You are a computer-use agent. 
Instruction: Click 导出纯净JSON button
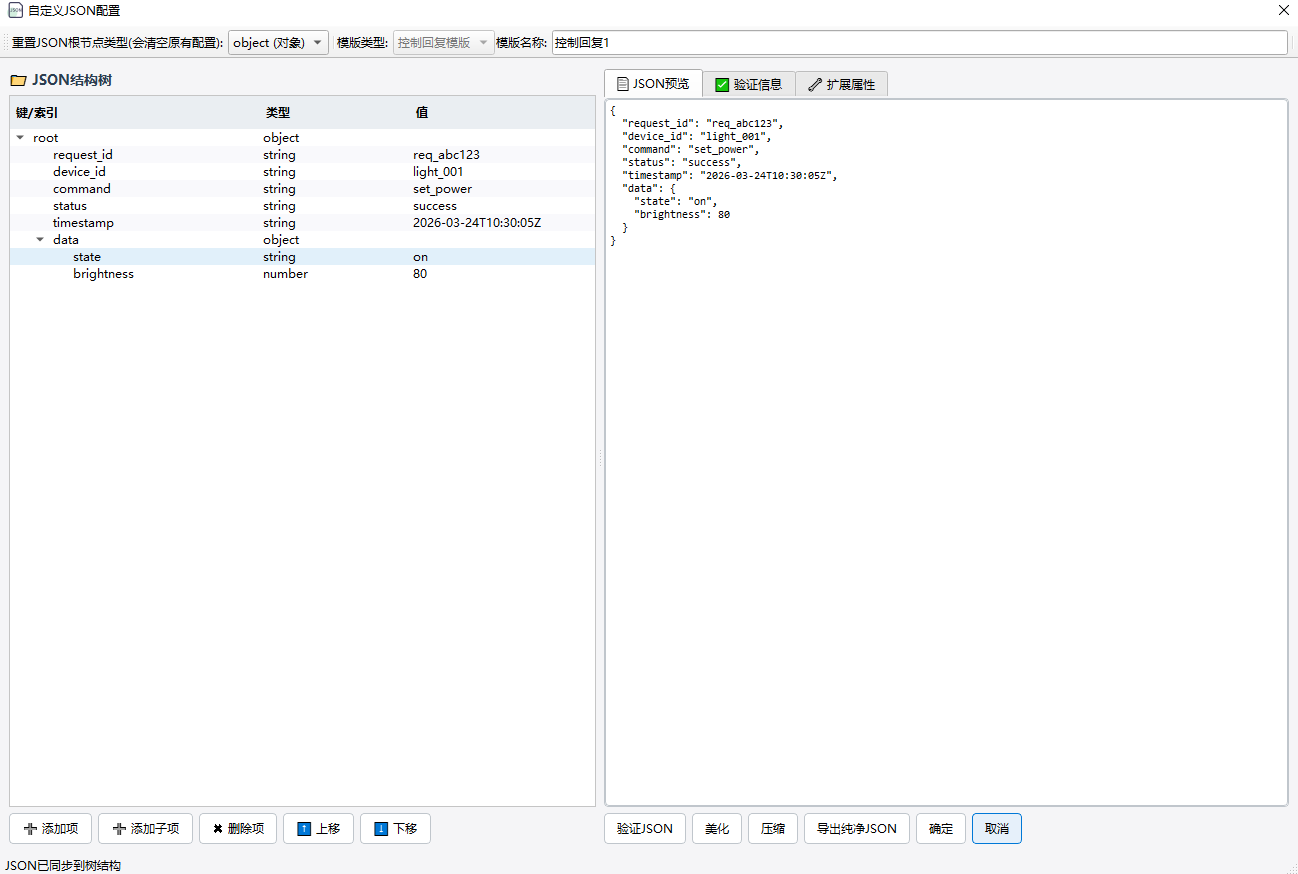tap(856, 829)
